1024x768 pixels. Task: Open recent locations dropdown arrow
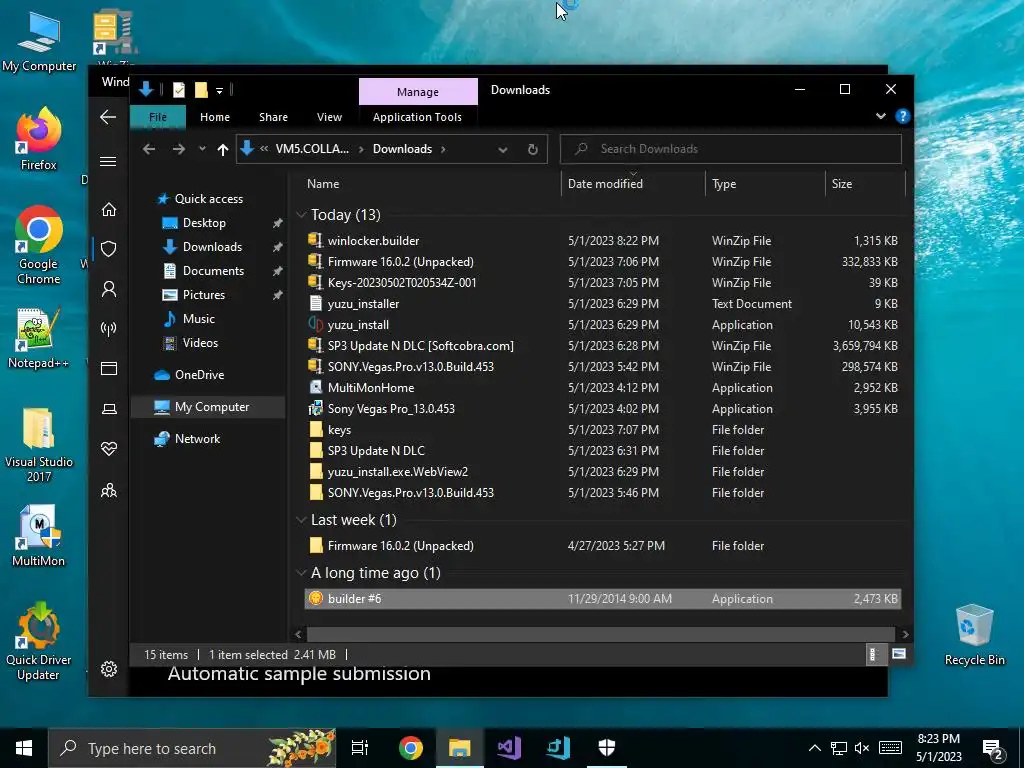pos(202,149)
